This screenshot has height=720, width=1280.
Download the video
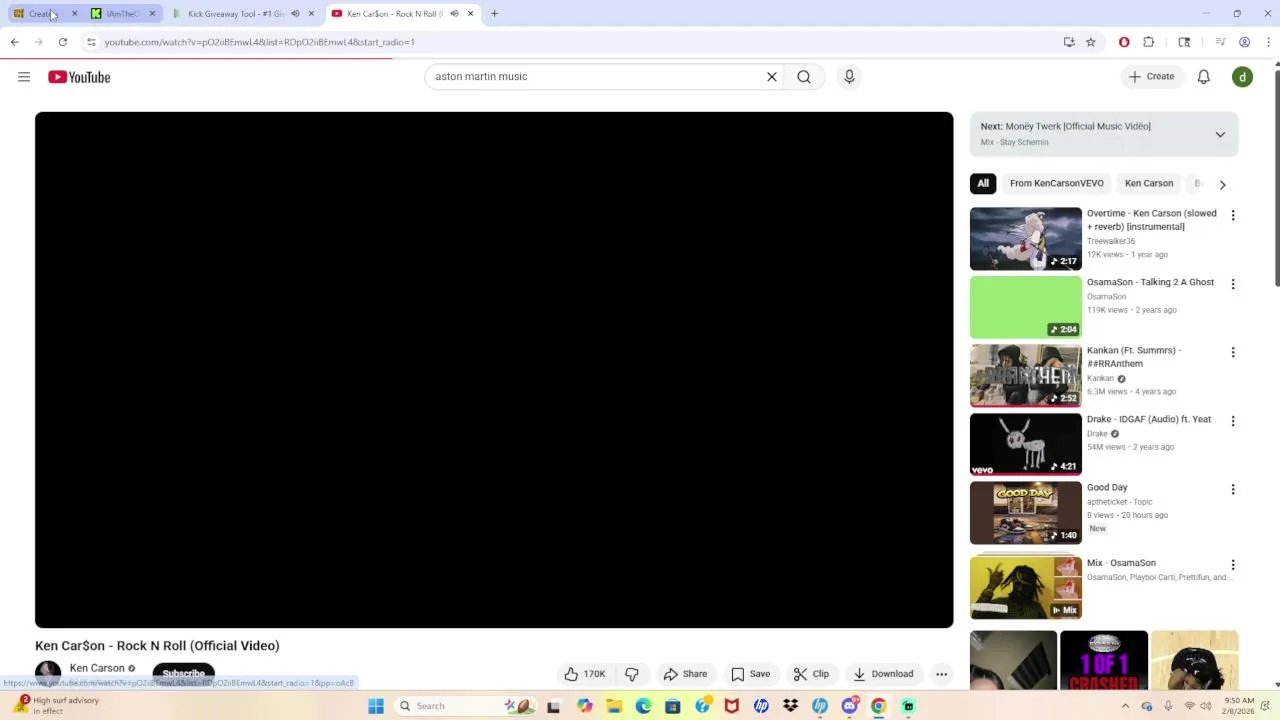(883, 674)
